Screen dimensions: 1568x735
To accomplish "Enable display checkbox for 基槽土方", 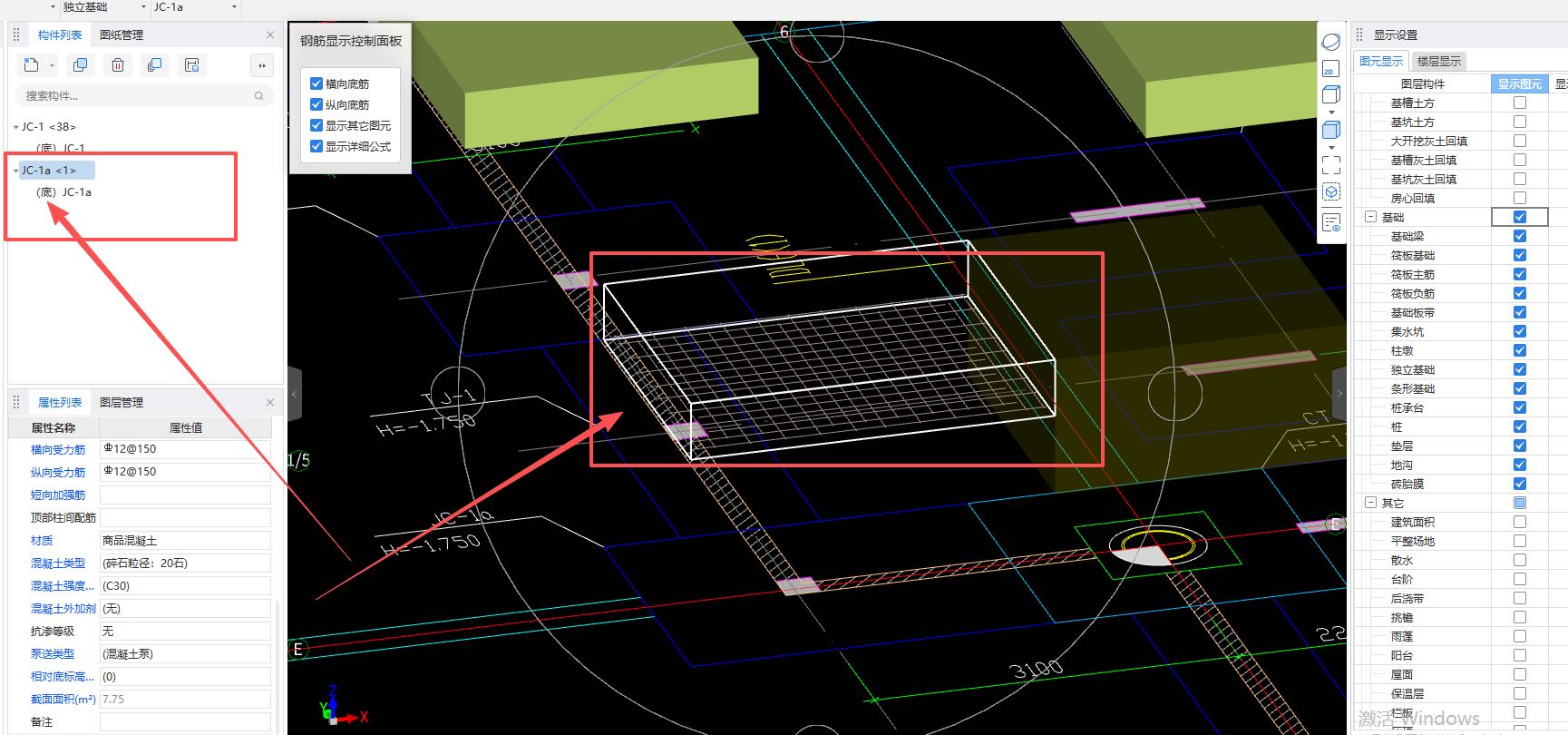I will click(1520, 103).
